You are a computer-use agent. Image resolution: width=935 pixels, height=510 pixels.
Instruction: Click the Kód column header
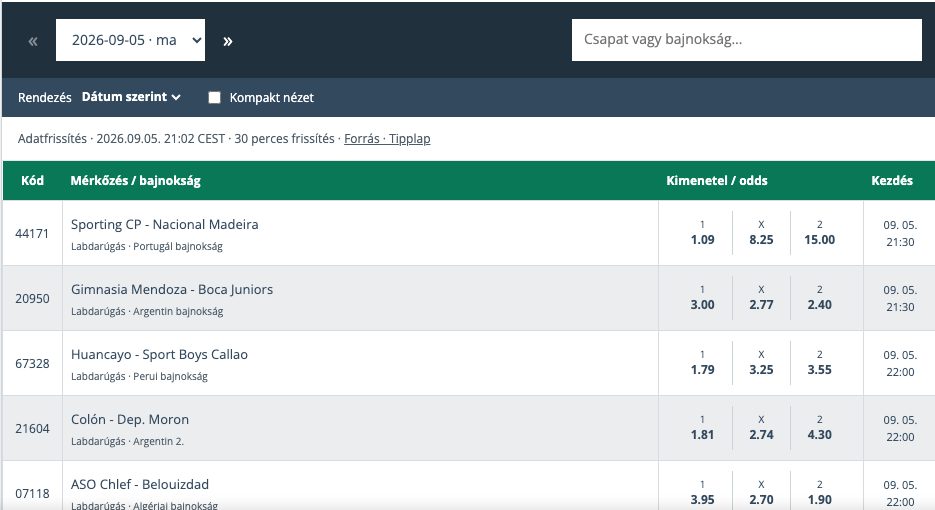(33, 180)
